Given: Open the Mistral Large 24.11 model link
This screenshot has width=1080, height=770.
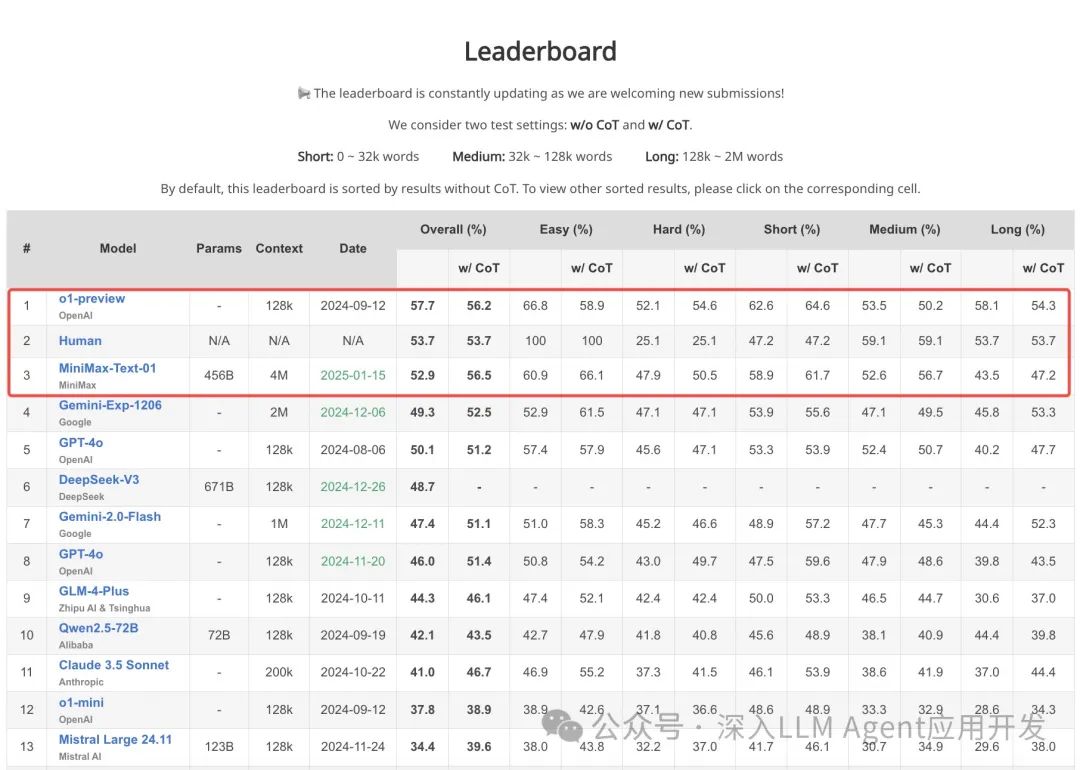Looking at the screenshot, I should click(115, 740).
